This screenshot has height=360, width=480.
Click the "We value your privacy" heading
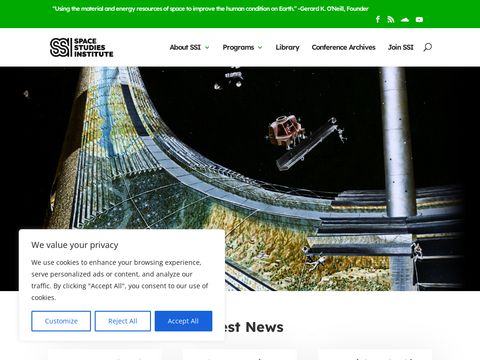tap(75, 245)
